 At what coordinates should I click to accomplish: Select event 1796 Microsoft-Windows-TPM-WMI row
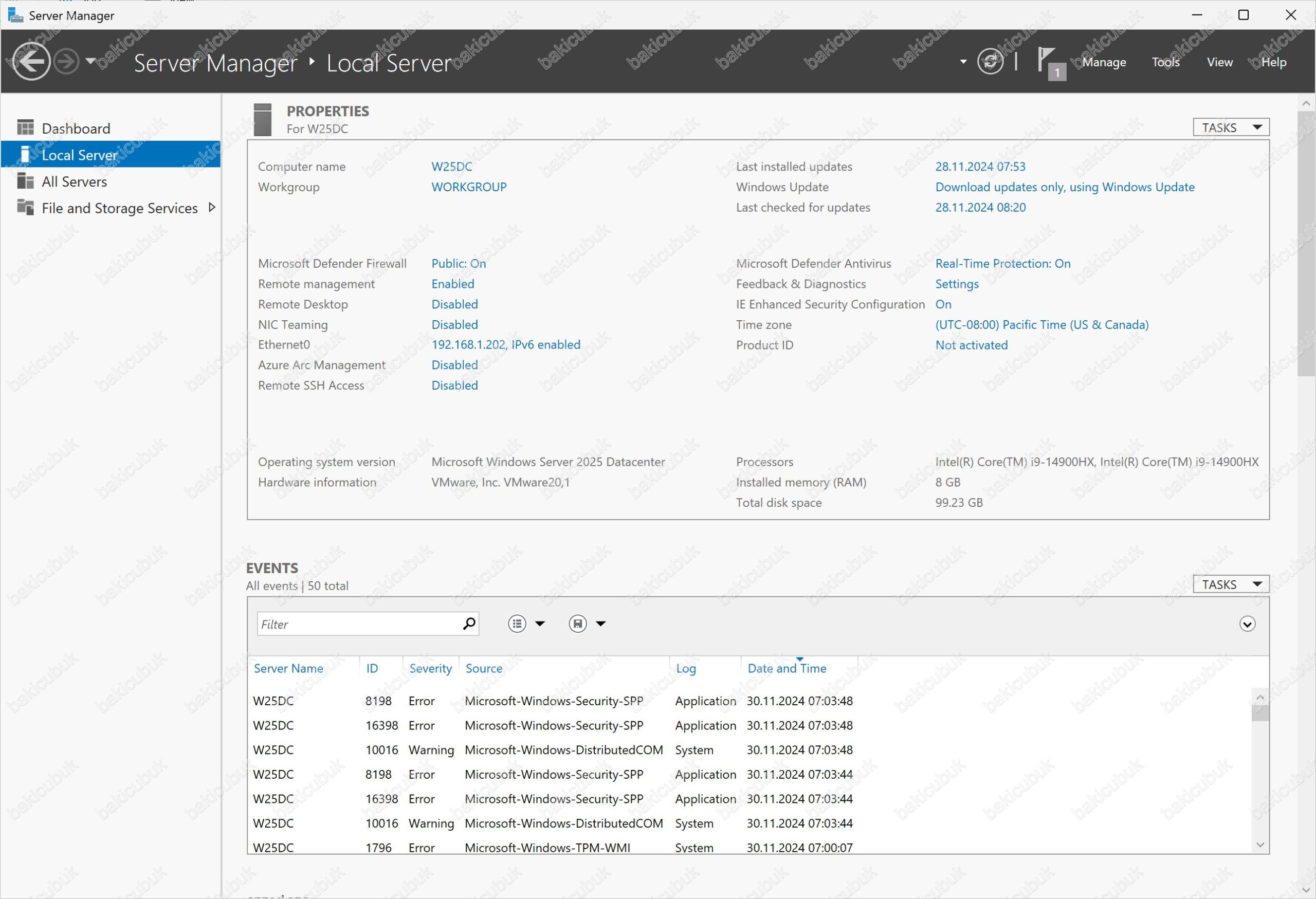748,847
